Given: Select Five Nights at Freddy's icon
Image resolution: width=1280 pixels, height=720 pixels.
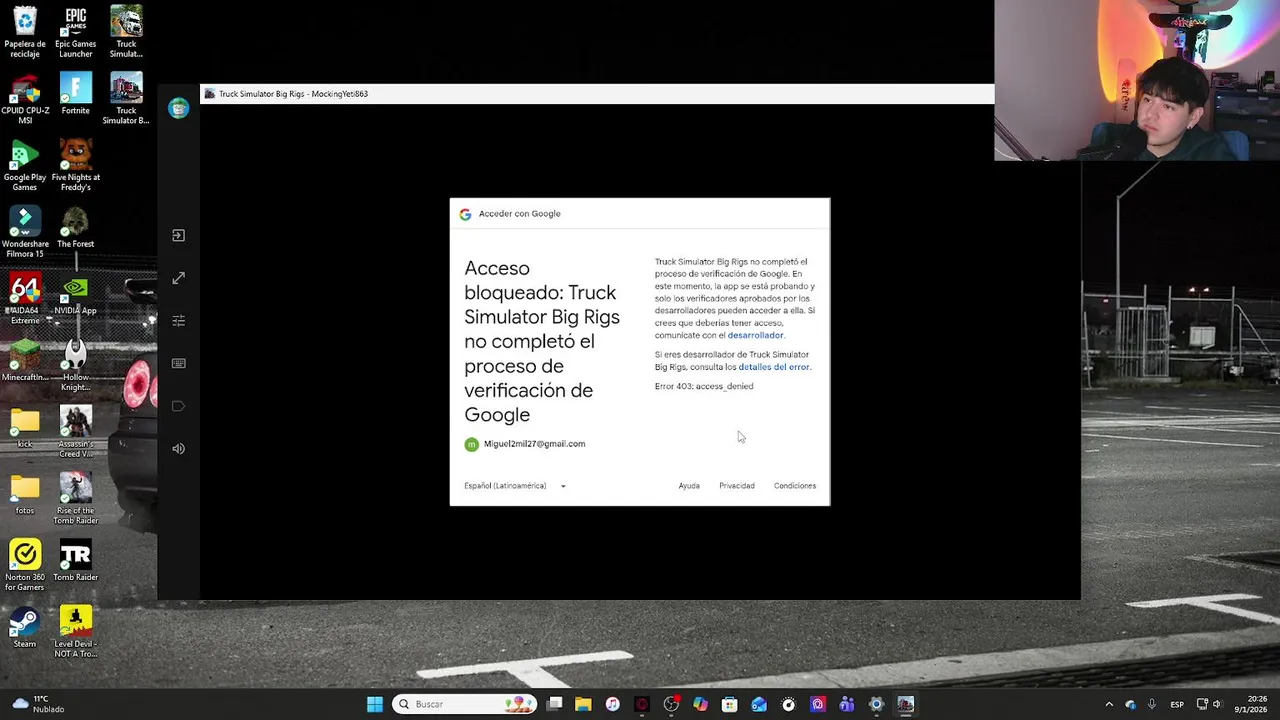Looking at the screenshot, I should 76,165.
